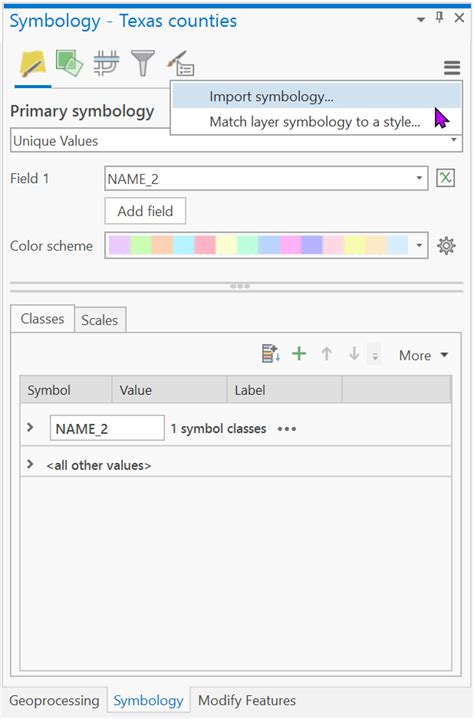Move selected value up with arrow
The height and width of the screenshot is (719, 474).
tap(326, 354)
